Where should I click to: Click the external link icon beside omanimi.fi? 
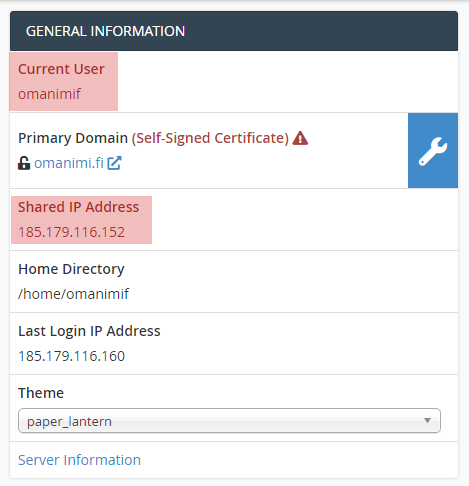click(x=114, y=163)
